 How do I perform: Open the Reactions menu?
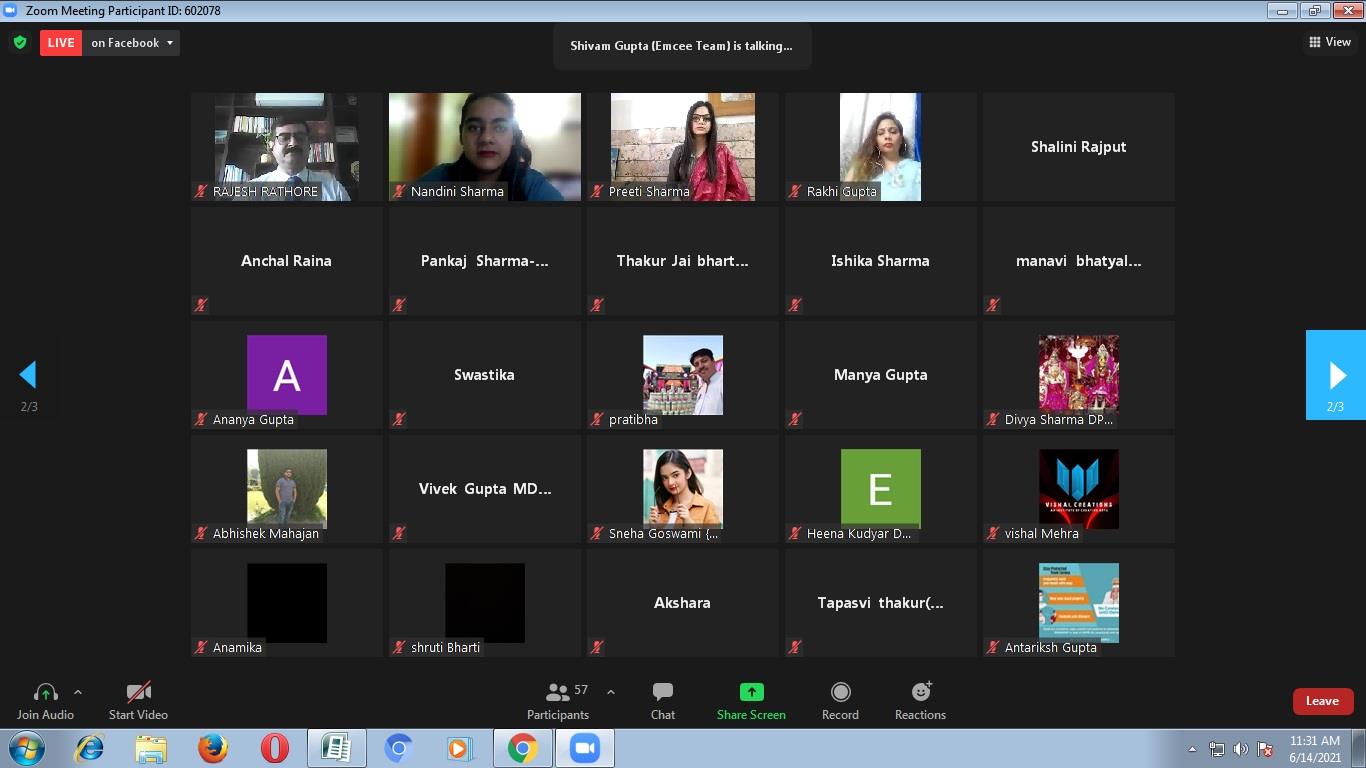pos(920,701)
